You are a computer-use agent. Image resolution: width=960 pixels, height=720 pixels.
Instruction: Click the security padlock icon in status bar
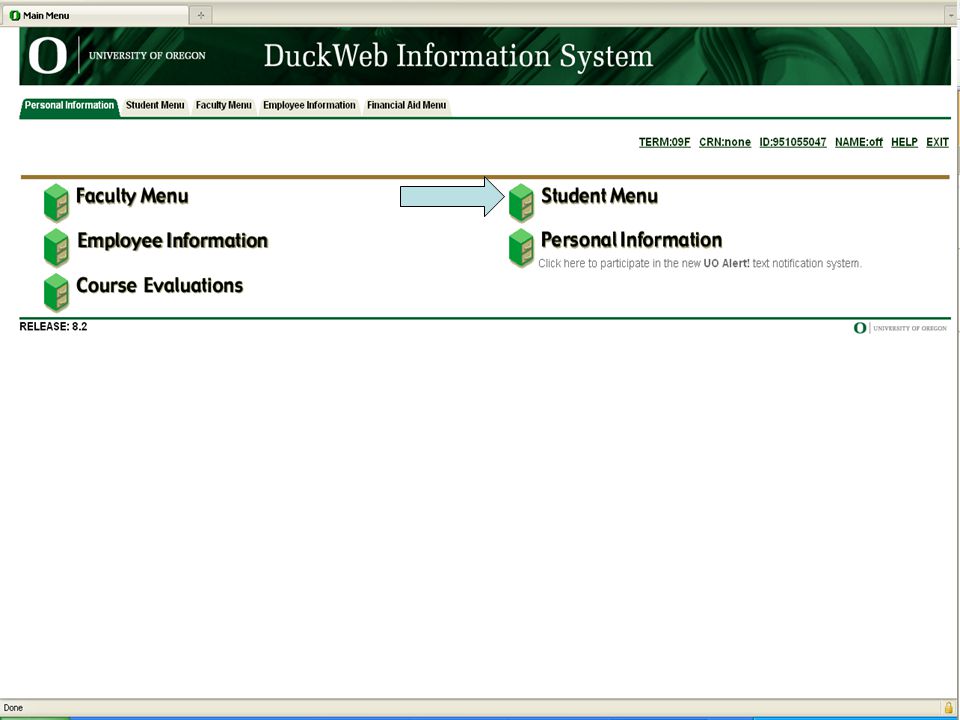tap(948, 708)
